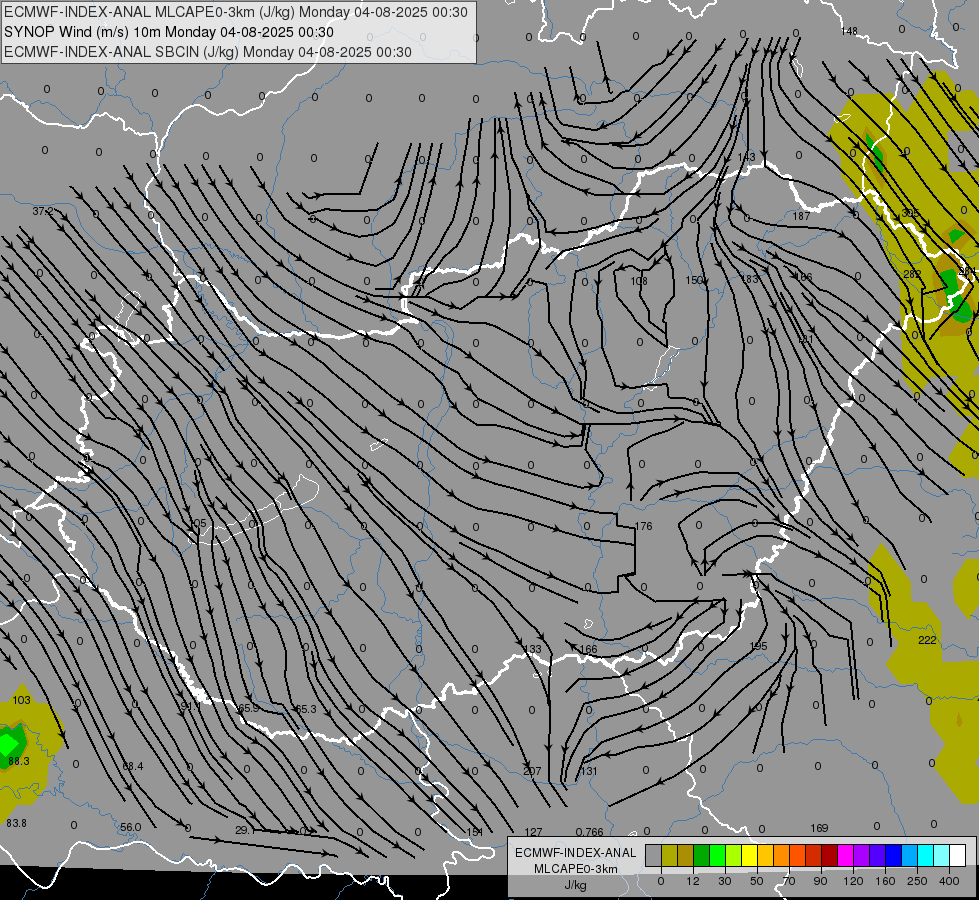Click the 176 value on map
Screen dimensions: 979x900
point(644,526)
